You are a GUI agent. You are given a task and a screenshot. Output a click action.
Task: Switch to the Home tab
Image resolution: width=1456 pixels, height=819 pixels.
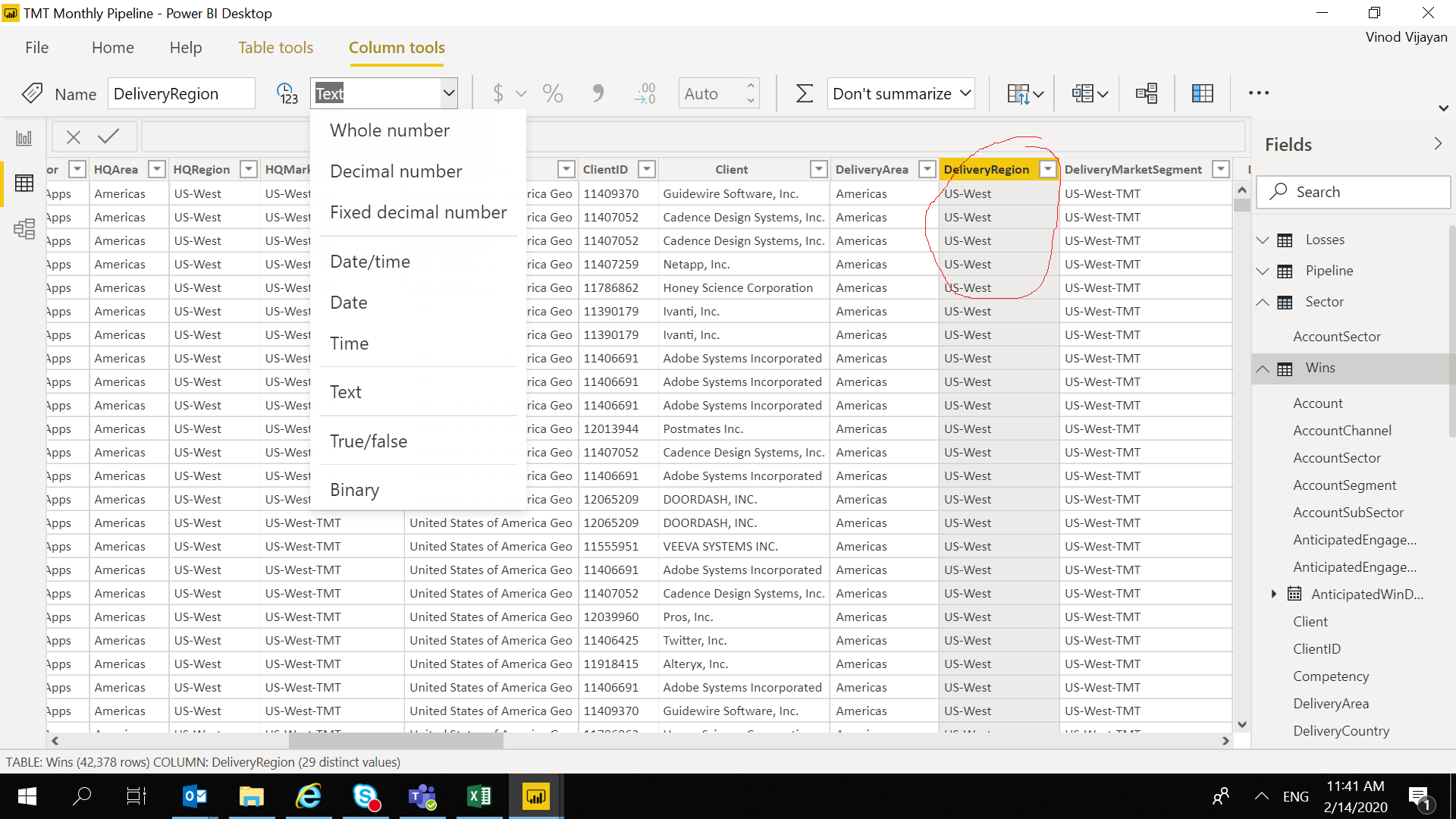click(113, 48)
